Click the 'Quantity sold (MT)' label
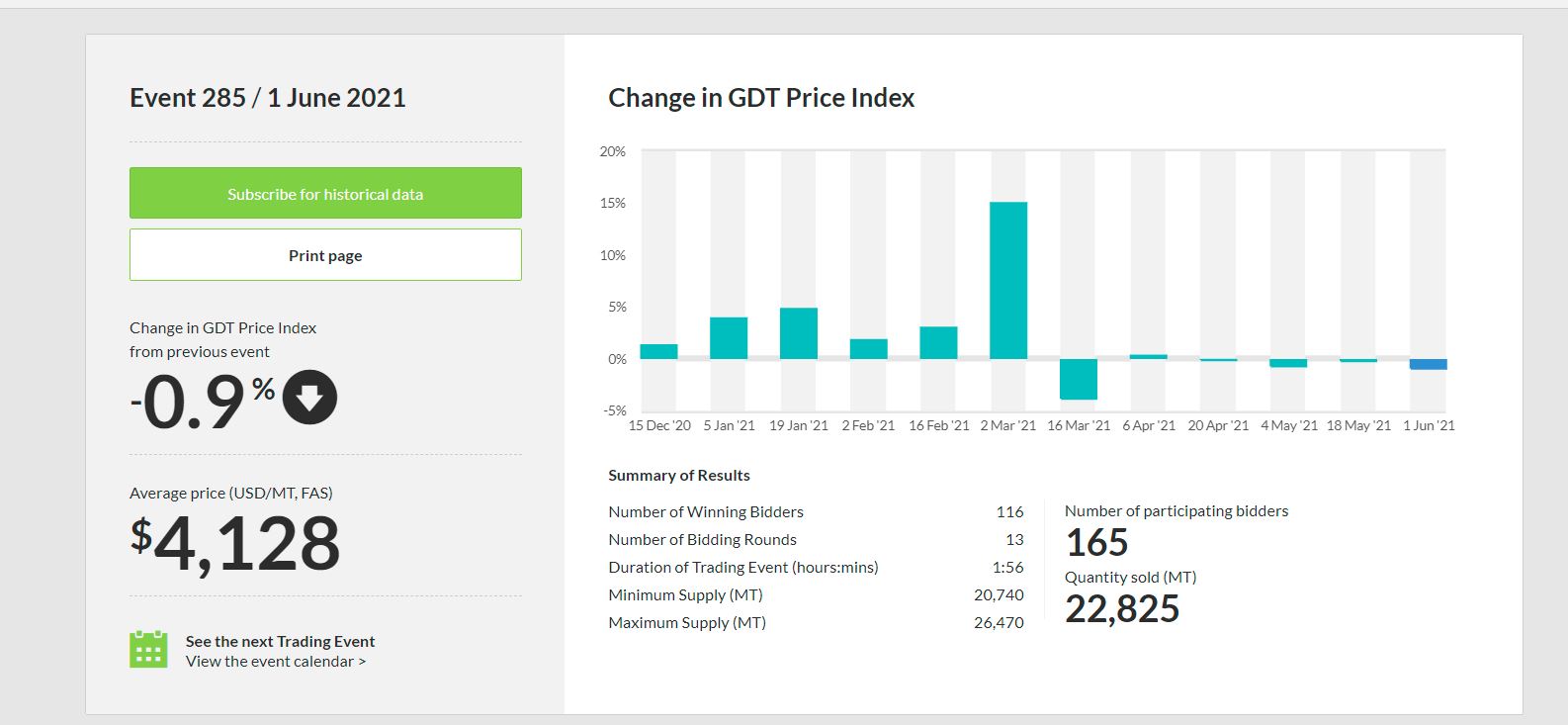Screen dimensions: 1568x725 (x=1130, y=577)
